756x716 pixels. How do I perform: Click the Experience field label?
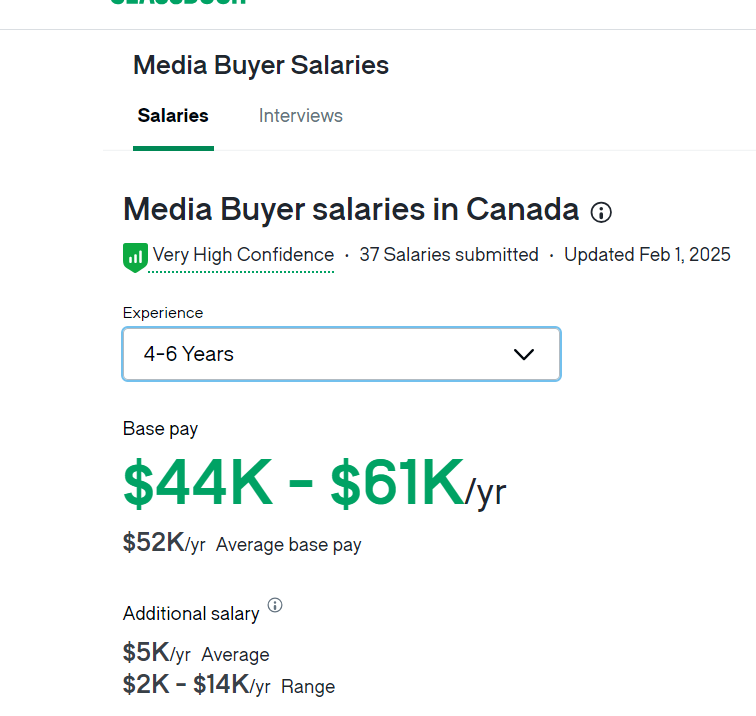(x=163, y=313)
